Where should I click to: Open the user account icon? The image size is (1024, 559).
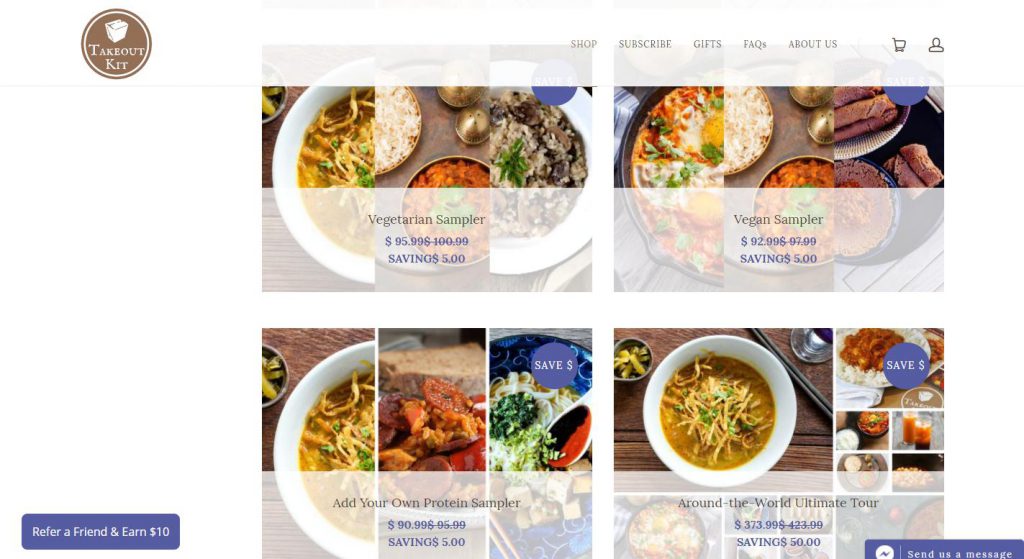coord(936,44)
